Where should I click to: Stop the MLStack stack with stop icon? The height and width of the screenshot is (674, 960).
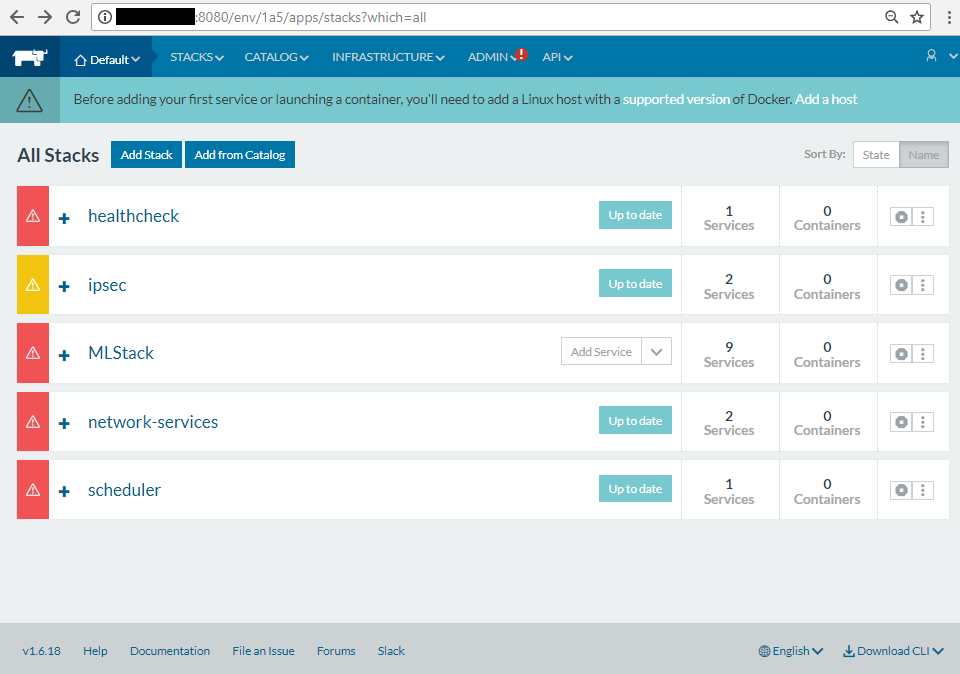(x=901, y=354)
